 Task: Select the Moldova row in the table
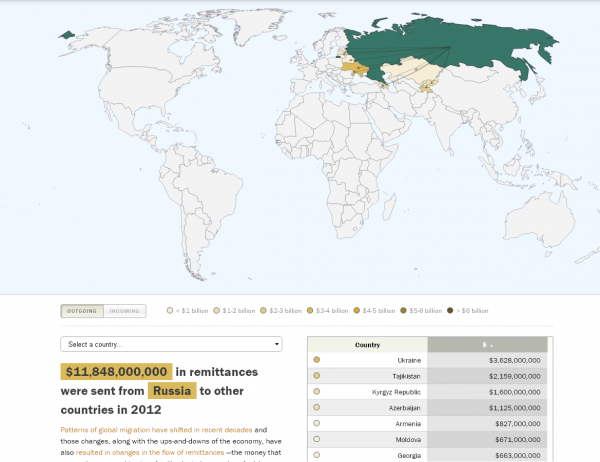click(428, 439)
